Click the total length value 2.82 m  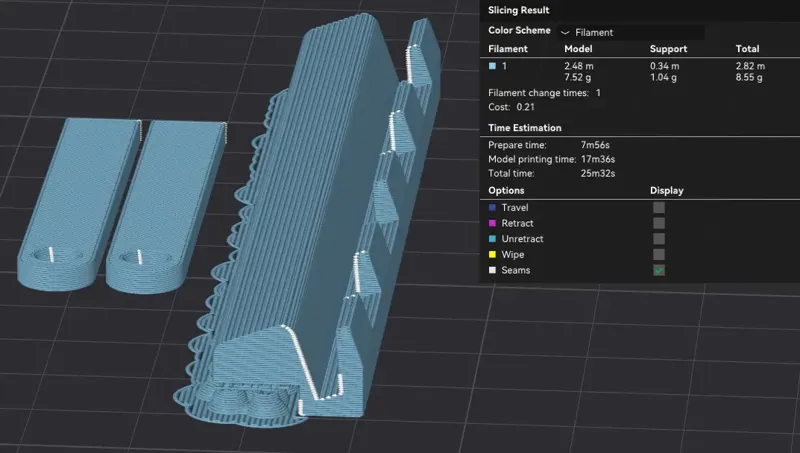coord(750,66)
